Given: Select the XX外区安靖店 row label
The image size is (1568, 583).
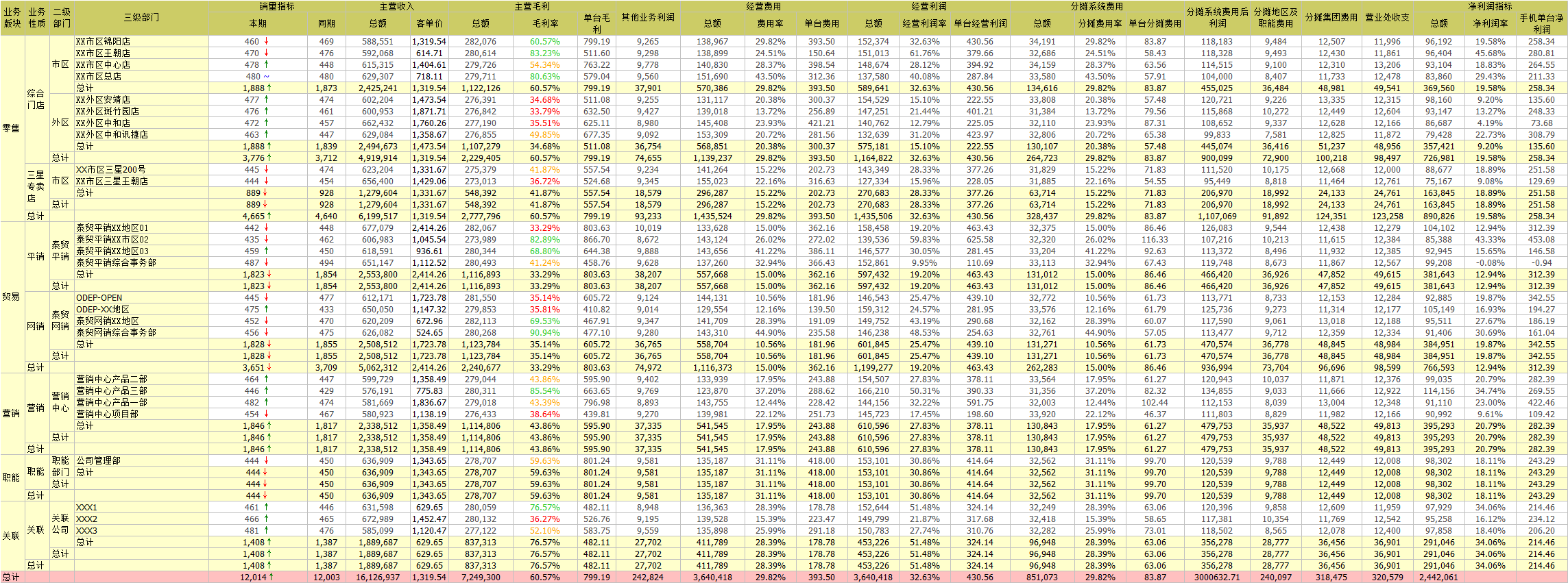Looking at the screenshot, I should [x=103, y=100].
